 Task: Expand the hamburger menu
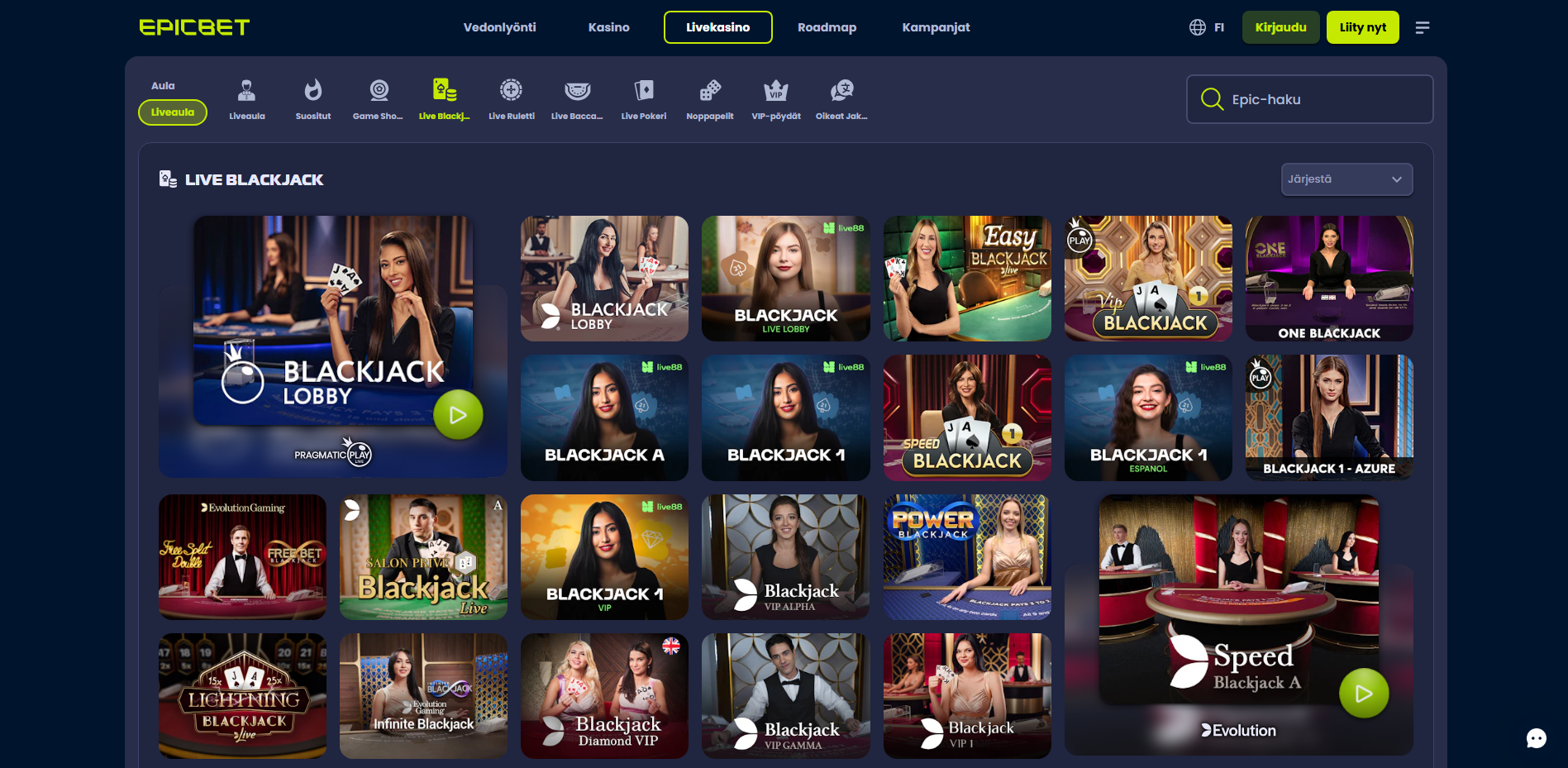click(1423, 27)
